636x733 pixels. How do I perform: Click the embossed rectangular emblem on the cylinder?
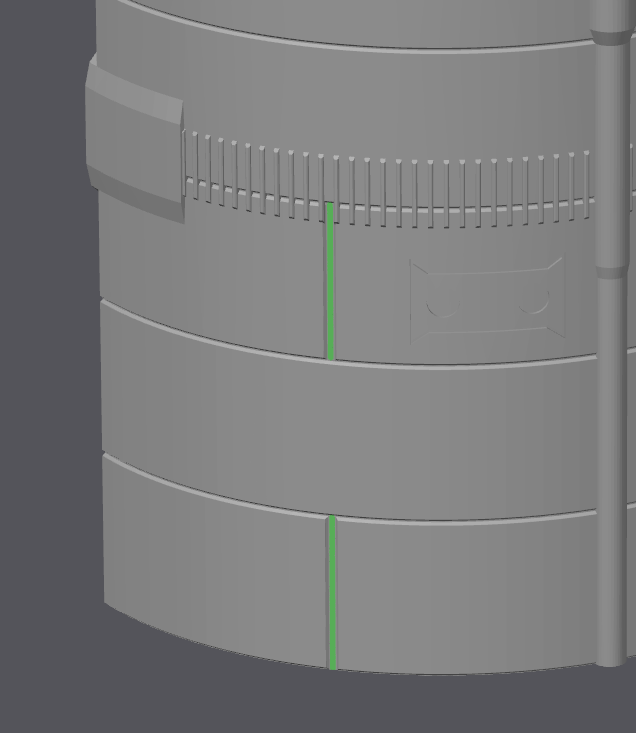pyautogui.click(x=487, y=299)
